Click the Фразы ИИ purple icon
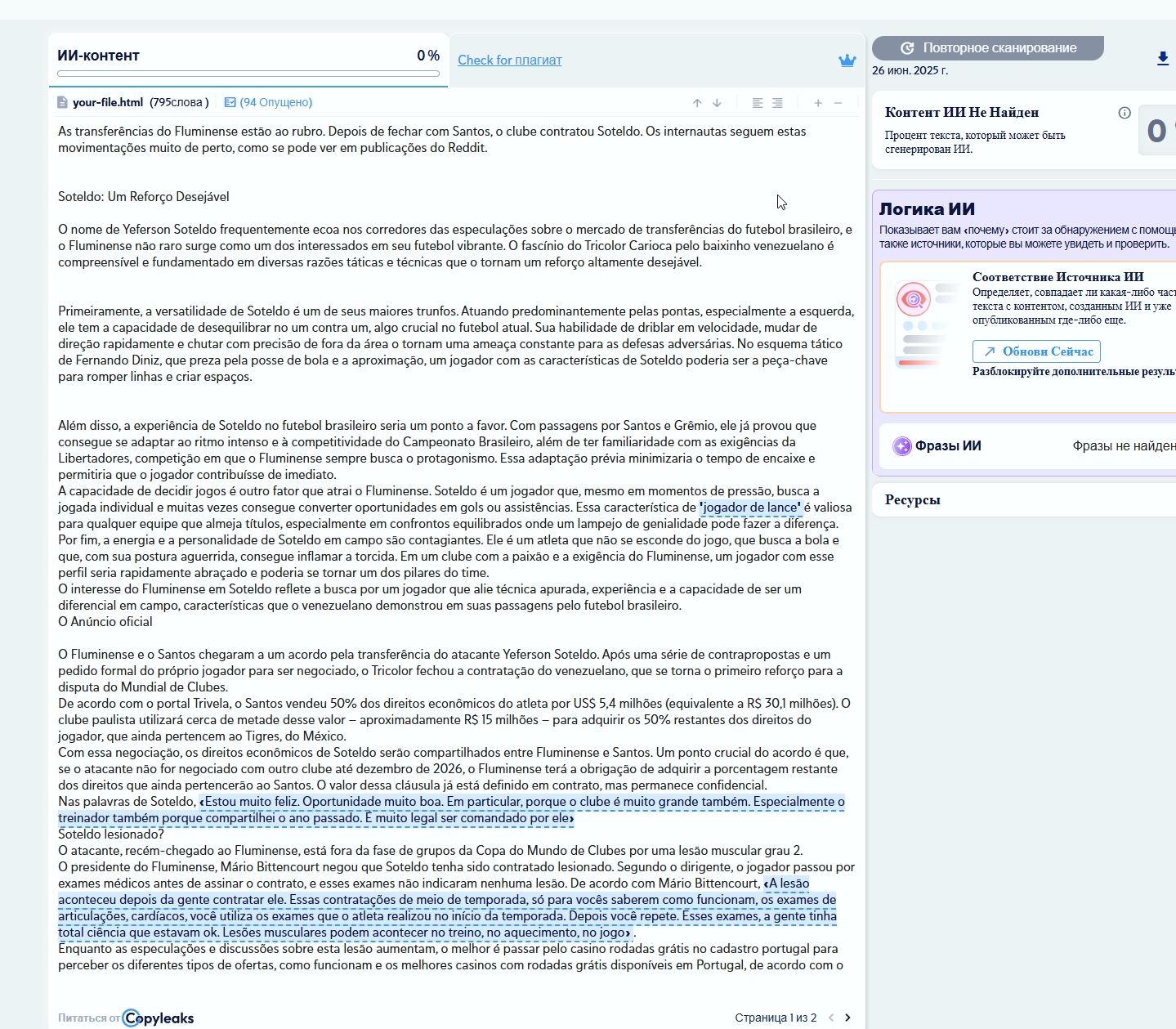 point(902,445)
